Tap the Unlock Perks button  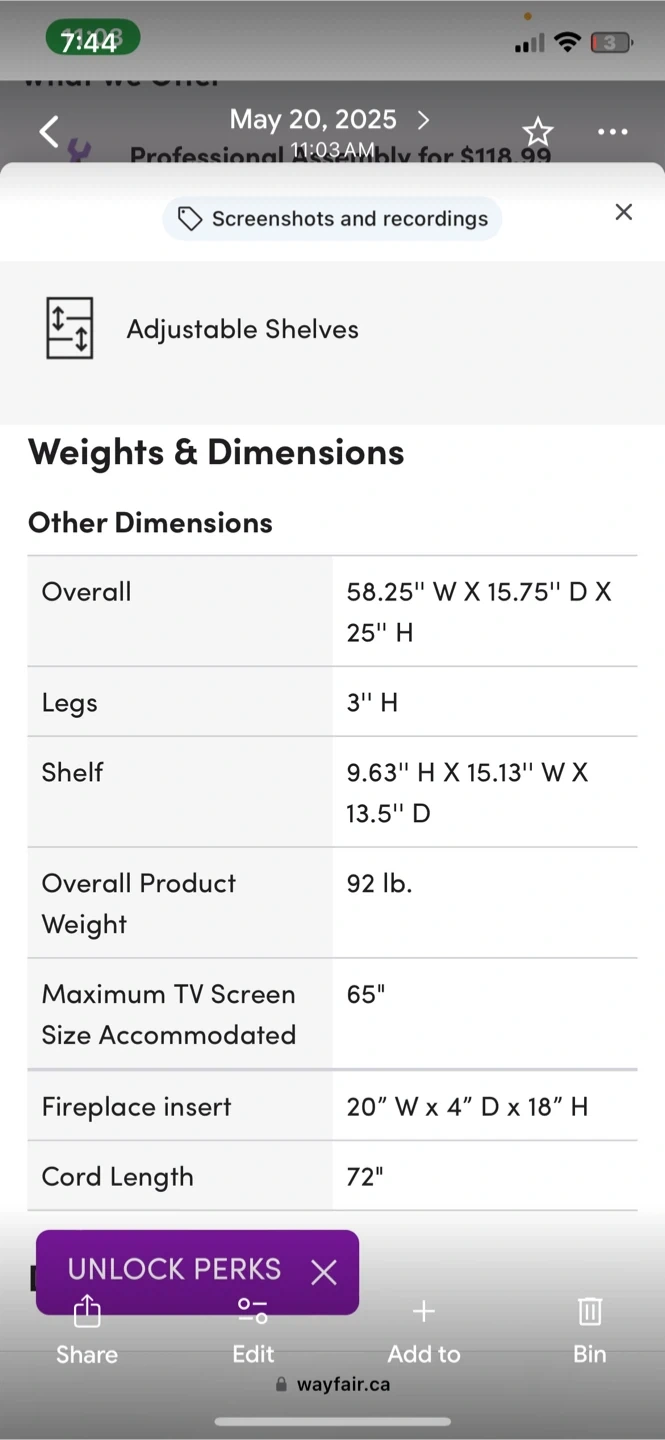(174, 1269)
